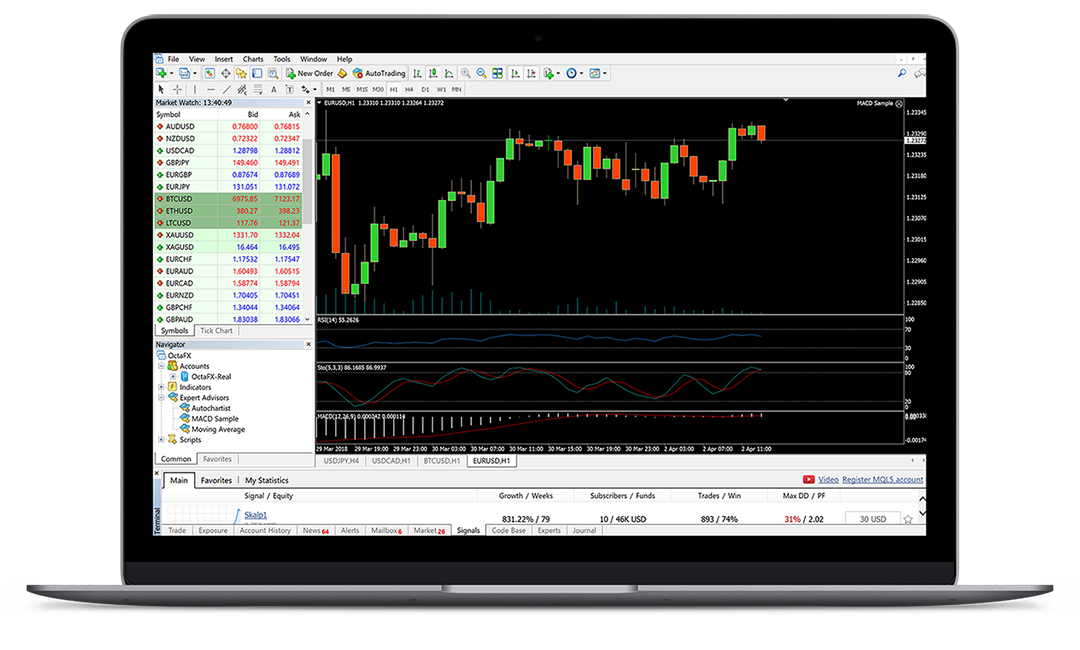This screenshot has height=650, width=1080.
Task: Open the BTCUSD,H1 chart tab
Action: pos(442,461)
